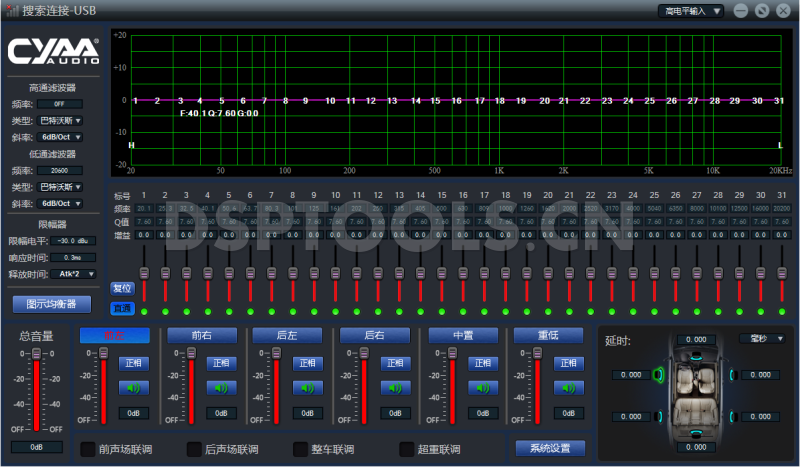The height and width of the screenshot is (467, 800).
Task: Select the 前右 channel tab
Action: click(x=202, y=335)
